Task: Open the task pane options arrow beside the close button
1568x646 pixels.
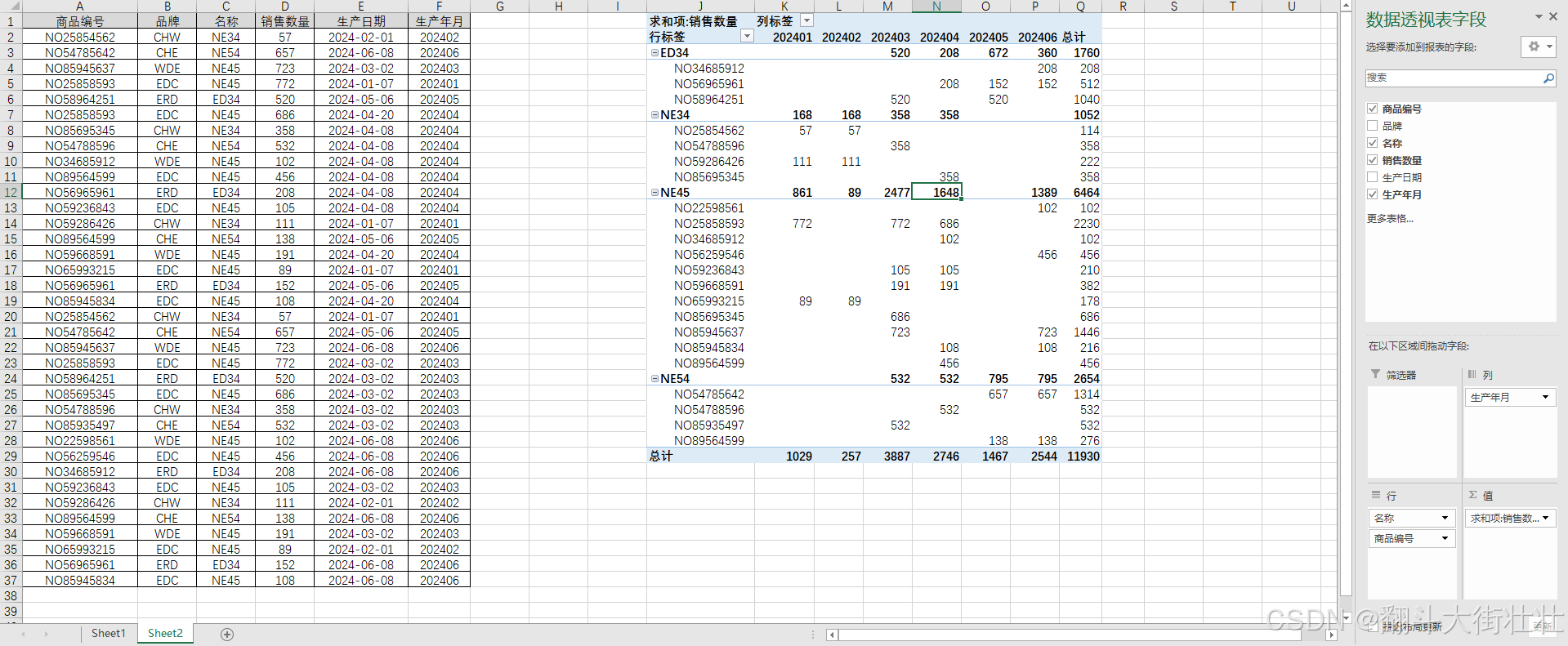Action: pyautogui.click(x=1539, y=16)
